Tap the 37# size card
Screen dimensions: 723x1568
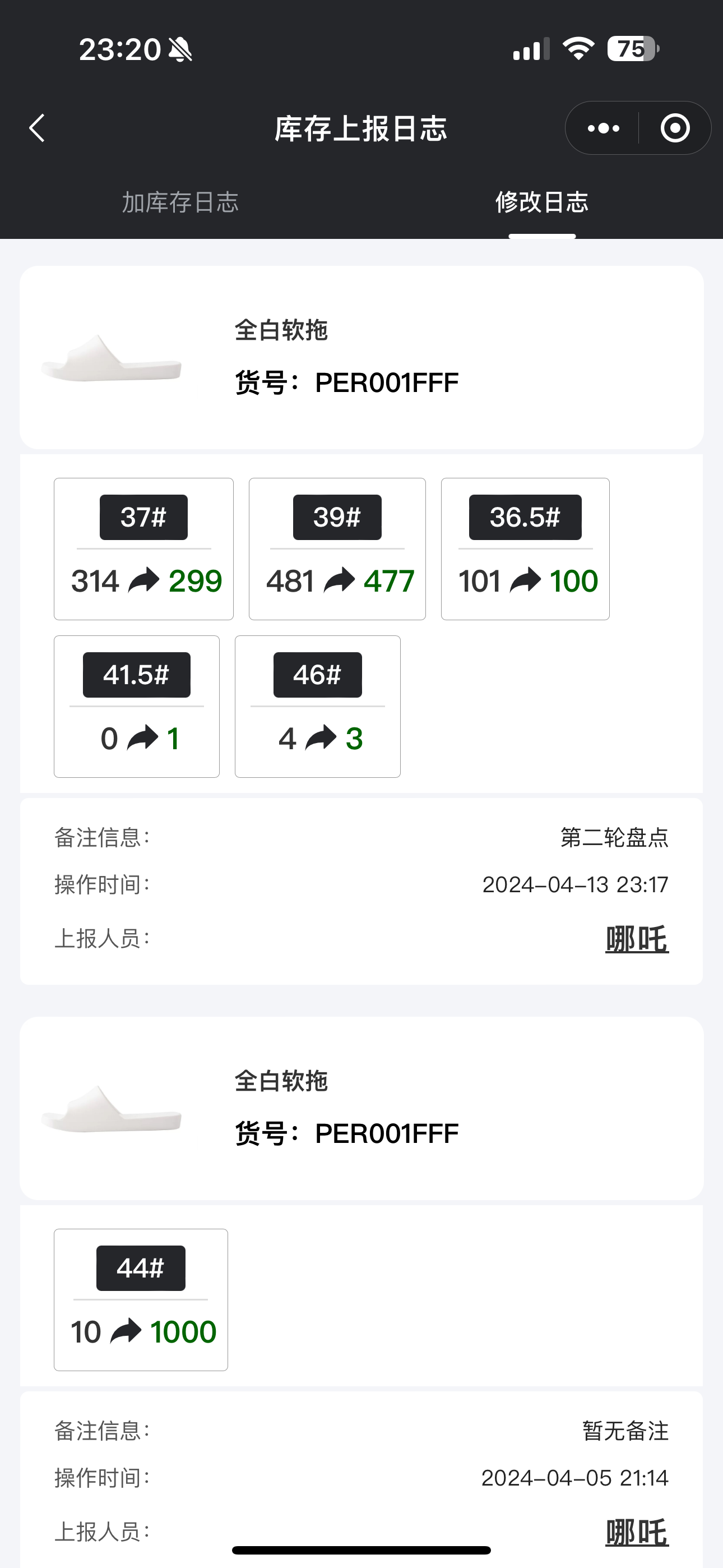pos(143,548)
